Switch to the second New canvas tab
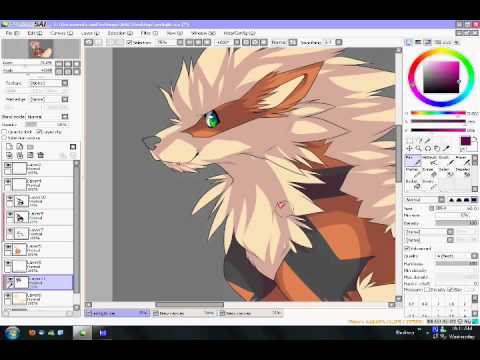Image resolution: width=480 pixels, height=360 pixels. coord(251,313)
